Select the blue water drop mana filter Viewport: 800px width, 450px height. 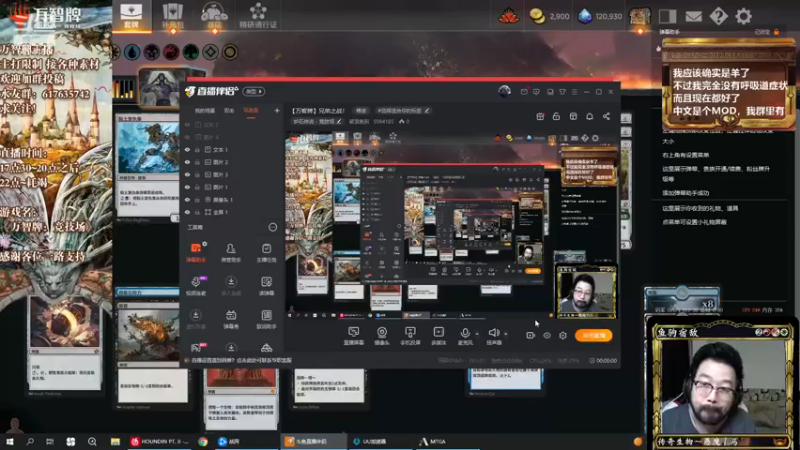pos(132,52)
